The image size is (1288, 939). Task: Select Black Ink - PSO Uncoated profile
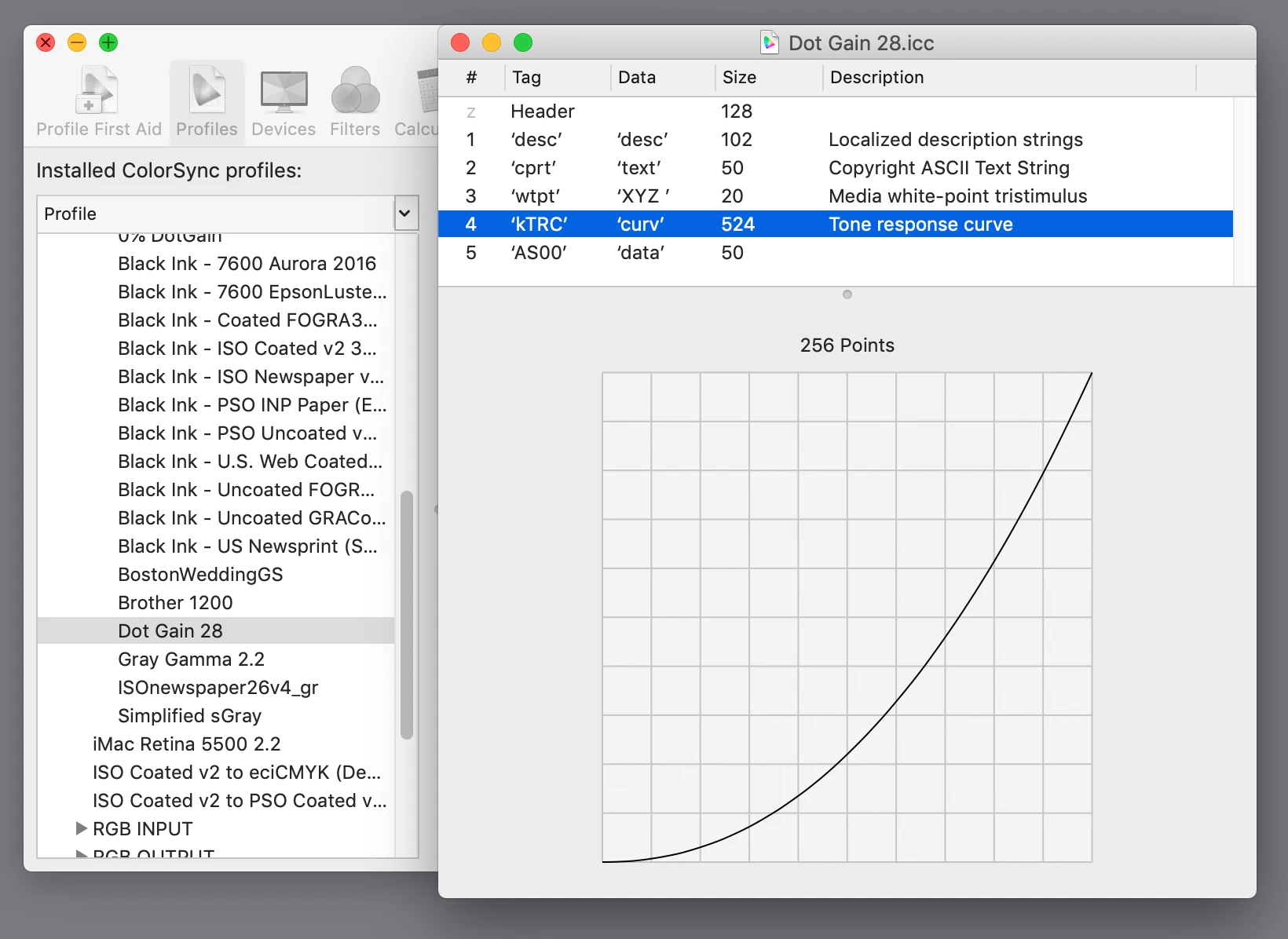[x=216, y=433]
